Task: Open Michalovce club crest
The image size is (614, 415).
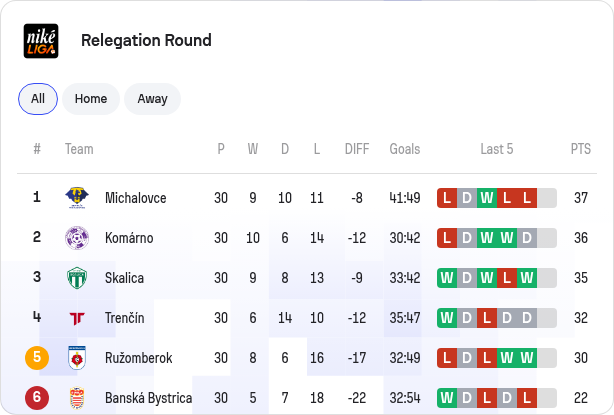Action: pos(77,198)
